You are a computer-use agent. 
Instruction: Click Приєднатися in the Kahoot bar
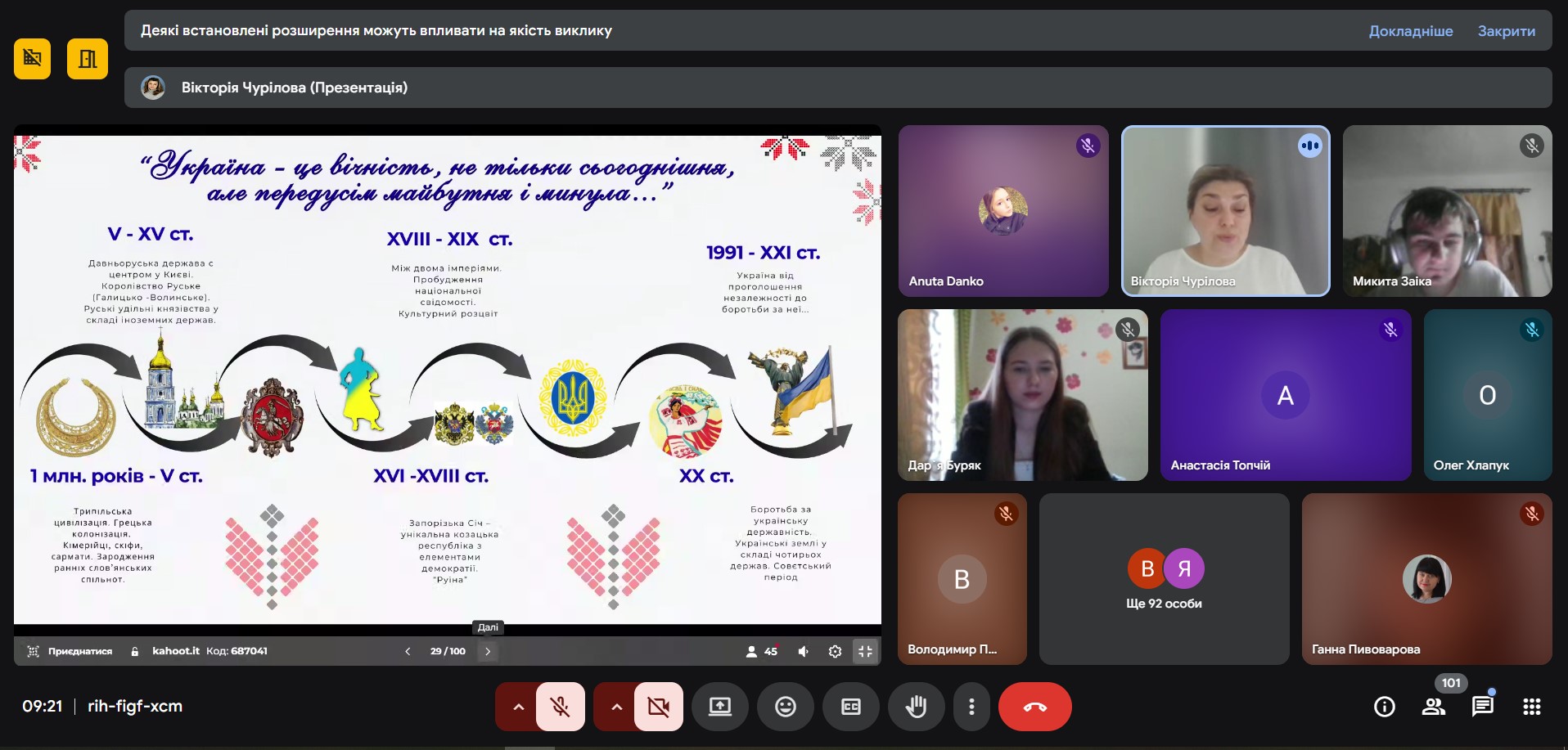80,651
